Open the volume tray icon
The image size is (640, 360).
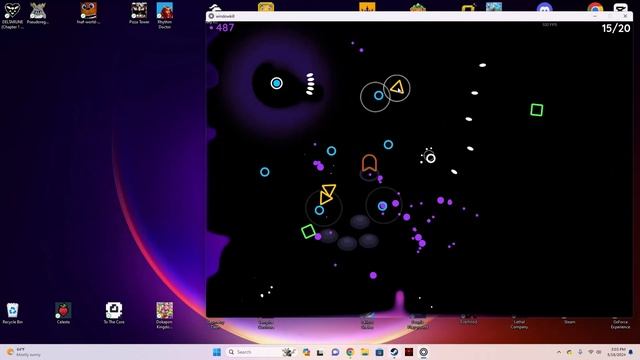coord(599,352)
